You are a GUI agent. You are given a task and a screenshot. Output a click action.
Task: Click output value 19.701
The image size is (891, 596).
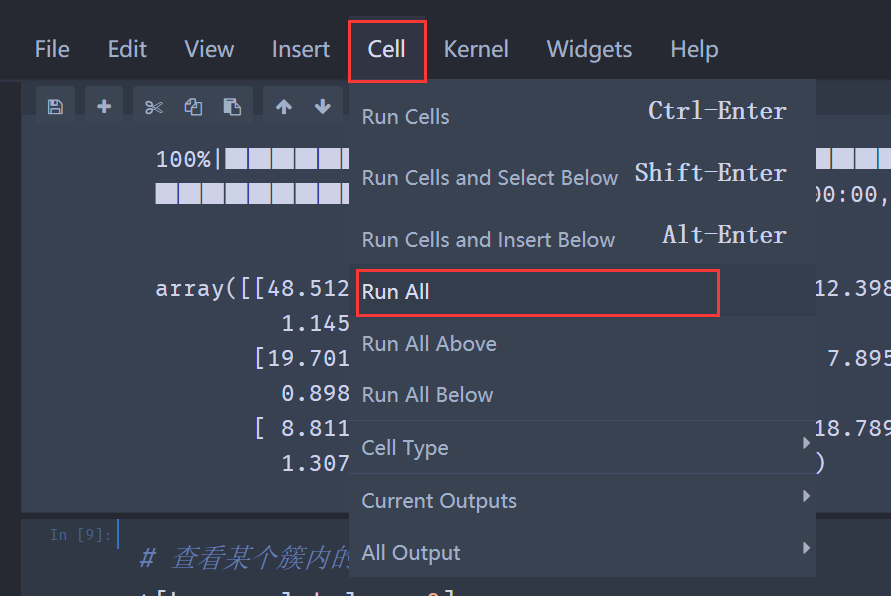[308, 359]
